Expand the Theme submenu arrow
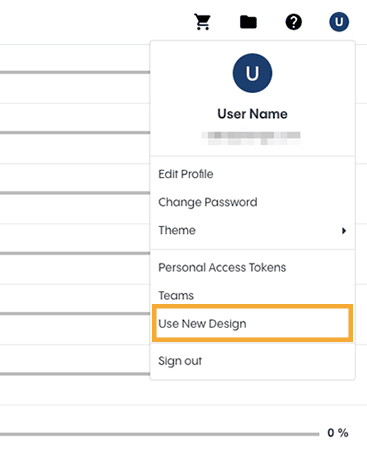Image resolution: width=367 pixels, height=450 pixels. coord(344,231)
